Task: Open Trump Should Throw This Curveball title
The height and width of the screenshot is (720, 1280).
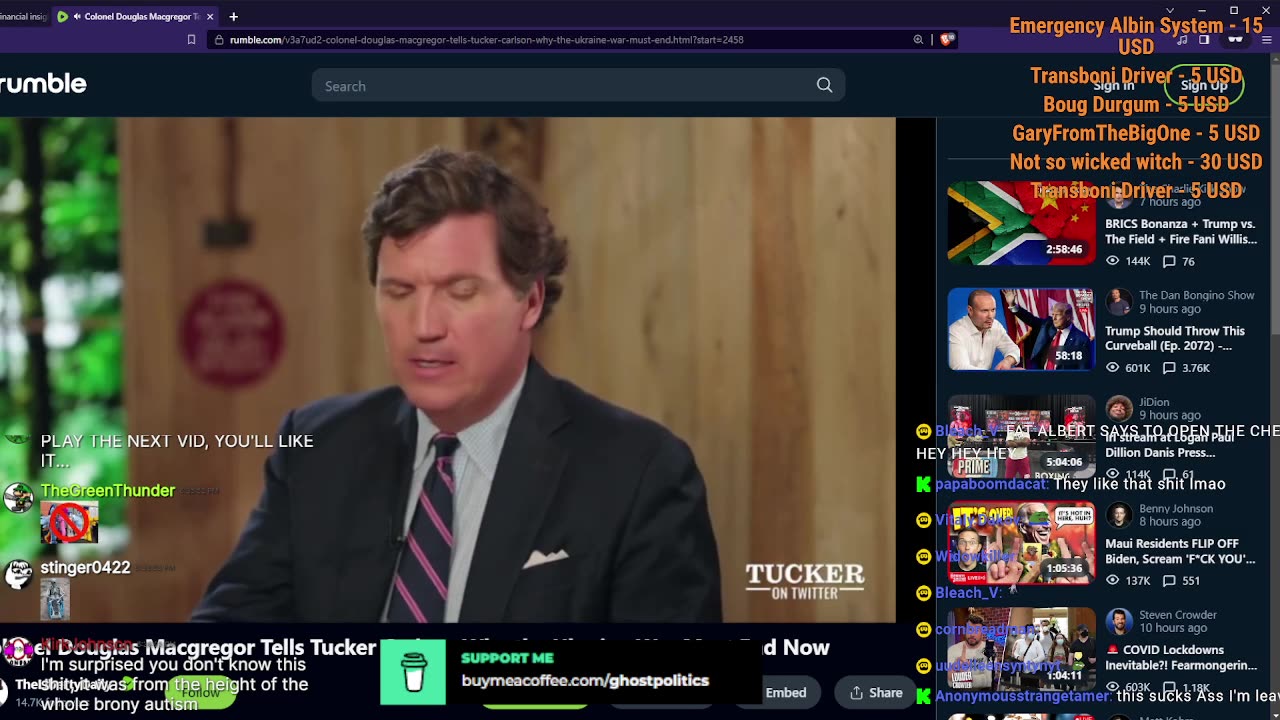Action: tap(1175, 338)
